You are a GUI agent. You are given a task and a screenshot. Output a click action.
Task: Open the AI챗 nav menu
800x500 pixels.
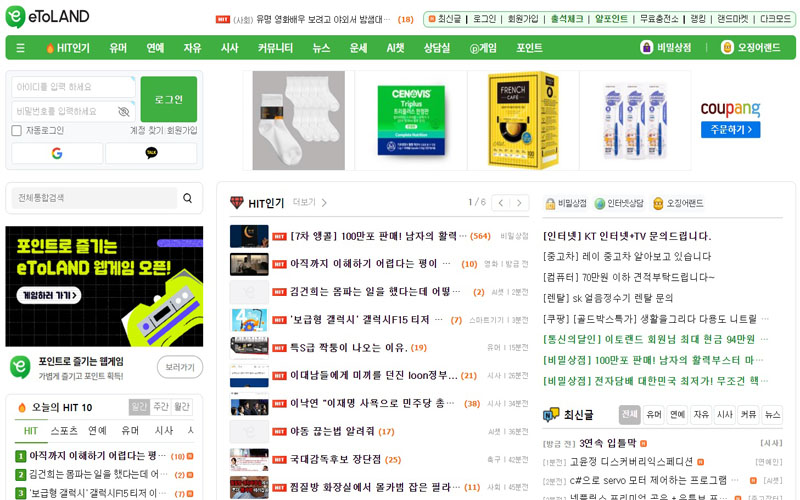395,48
